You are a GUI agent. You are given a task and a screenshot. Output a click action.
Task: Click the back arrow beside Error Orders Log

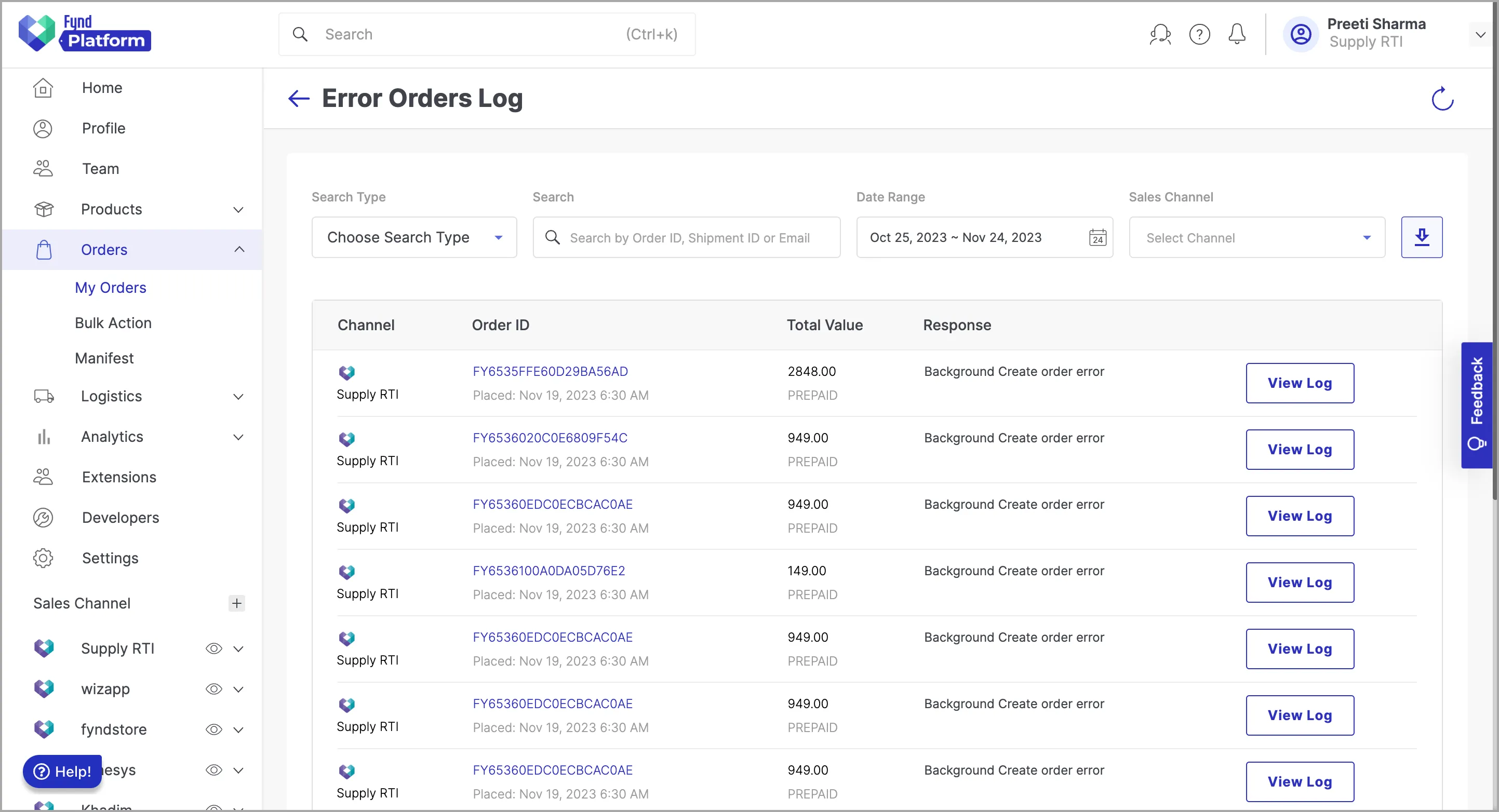pyautogui.click(x=299, y=98)
